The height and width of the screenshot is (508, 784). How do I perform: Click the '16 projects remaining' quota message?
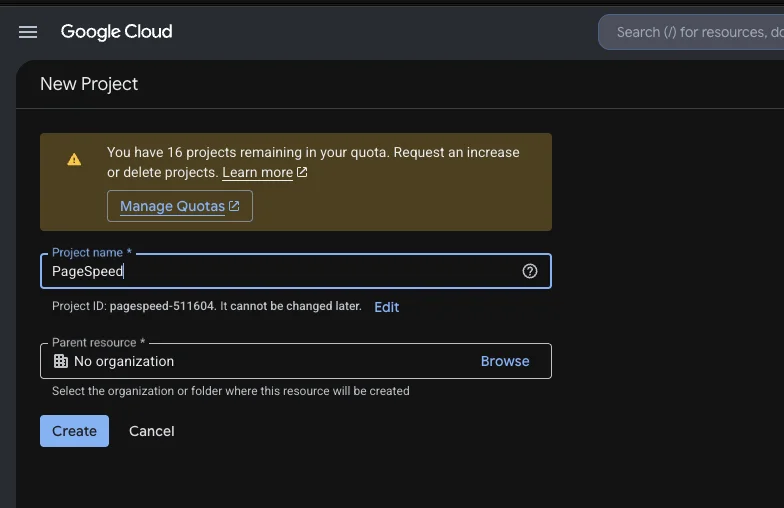tap(313, 162)
